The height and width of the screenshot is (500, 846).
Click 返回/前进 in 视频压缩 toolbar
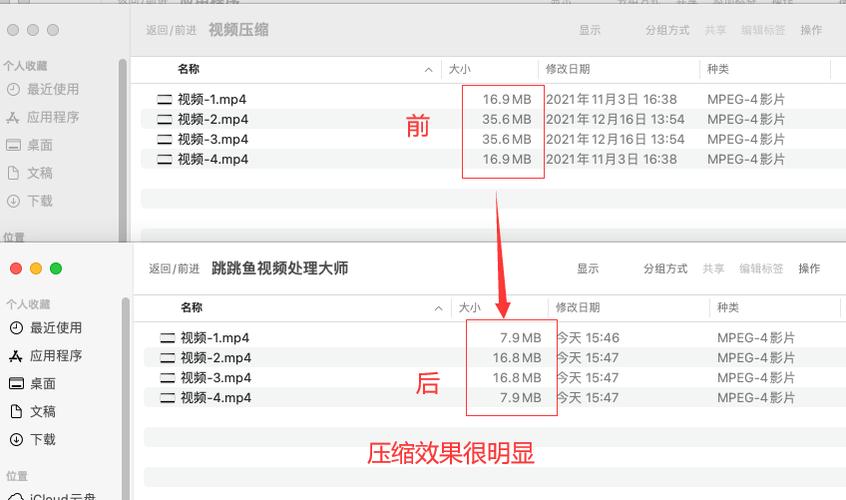click(171, 30)
